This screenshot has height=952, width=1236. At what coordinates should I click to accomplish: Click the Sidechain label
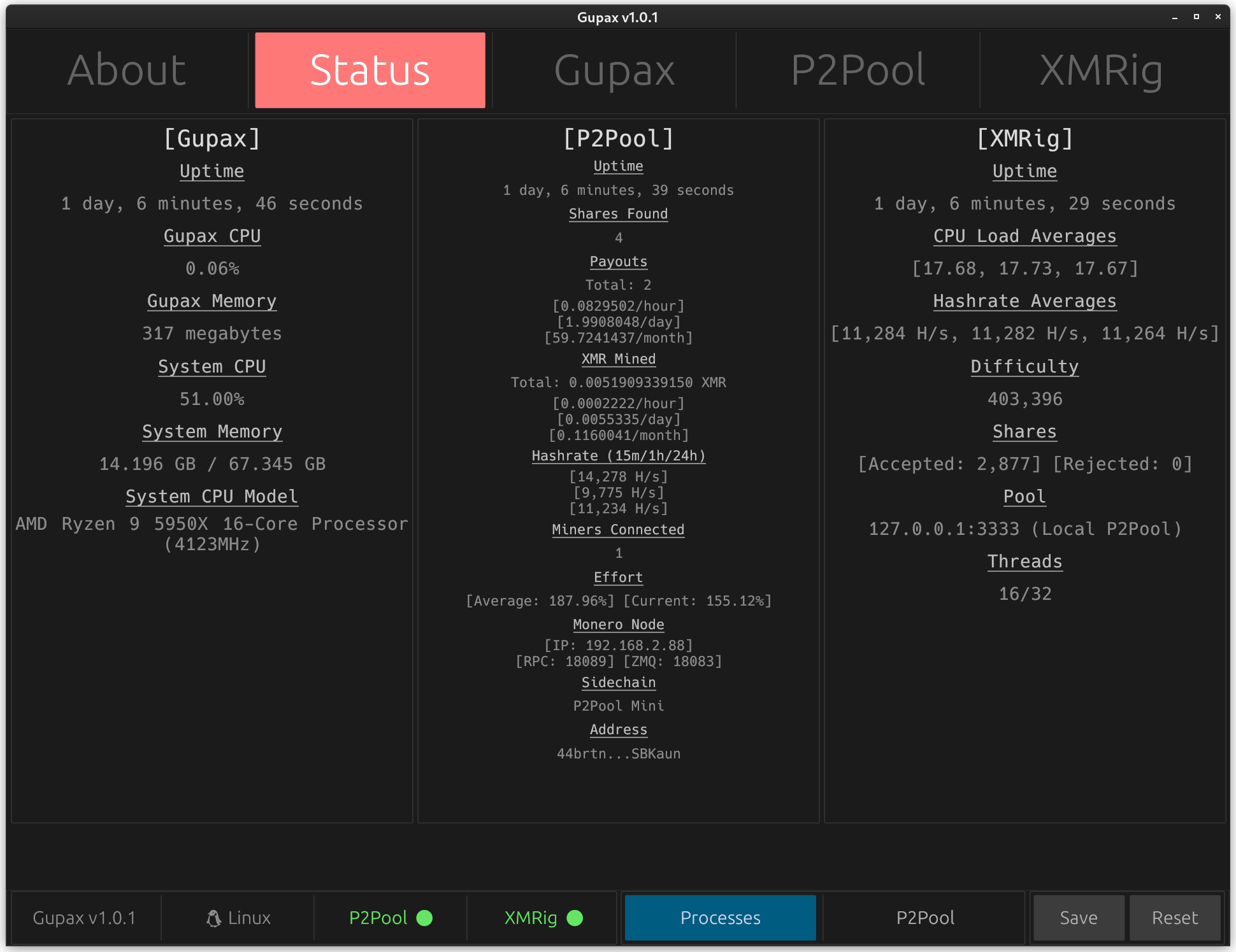(619, 682)
